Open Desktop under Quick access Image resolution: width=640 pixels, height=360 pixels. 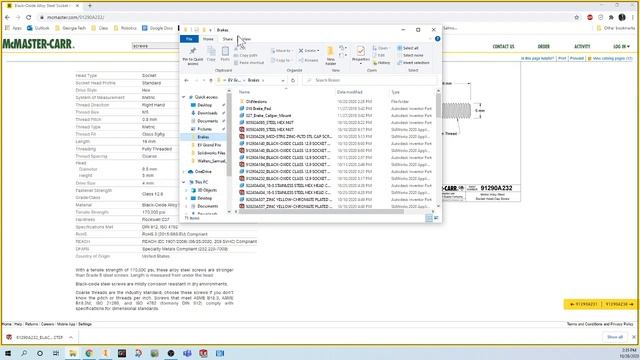pos(204,105)
